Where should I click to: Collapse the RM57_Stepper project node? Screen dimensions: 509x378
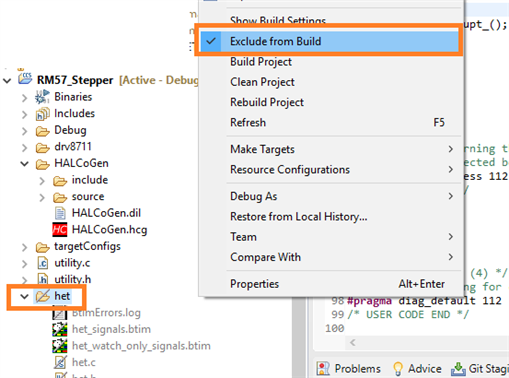pyautogui.click(x=7, y=80)
